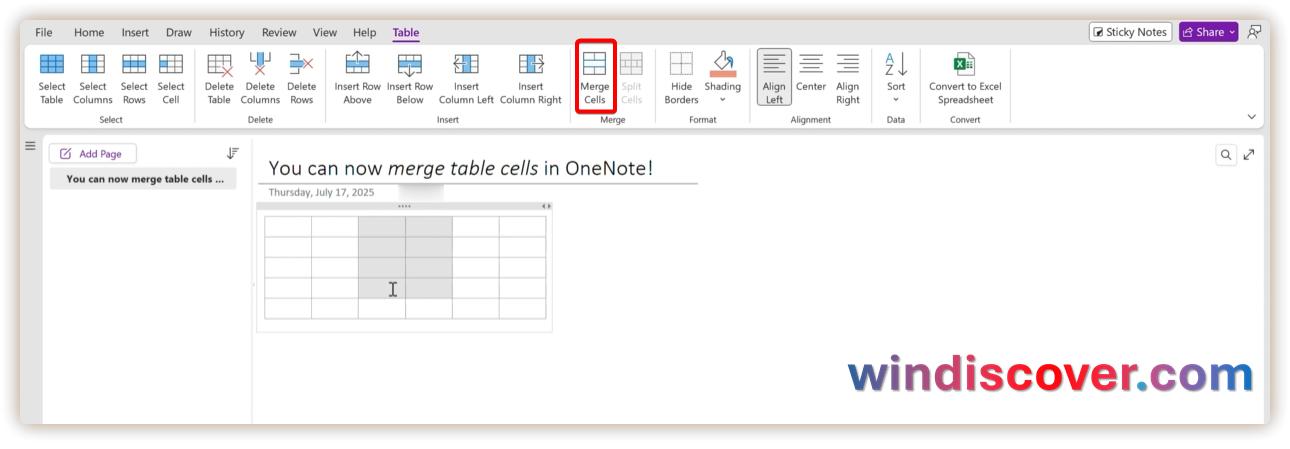
Task: Select page 'You can now merge table cells'
Action: point(144,179)
